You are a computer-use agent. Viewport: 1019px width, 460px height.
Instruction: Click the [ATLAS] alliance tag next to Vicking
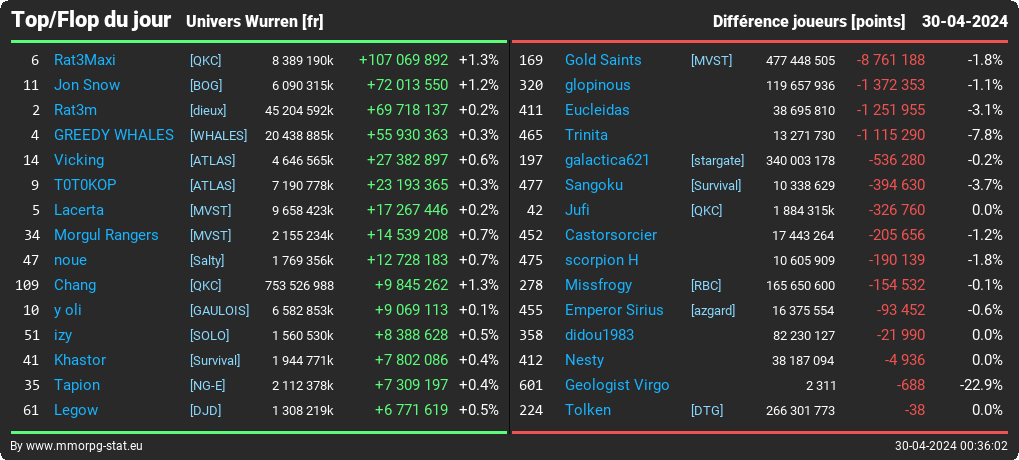(x=213, y=160)
